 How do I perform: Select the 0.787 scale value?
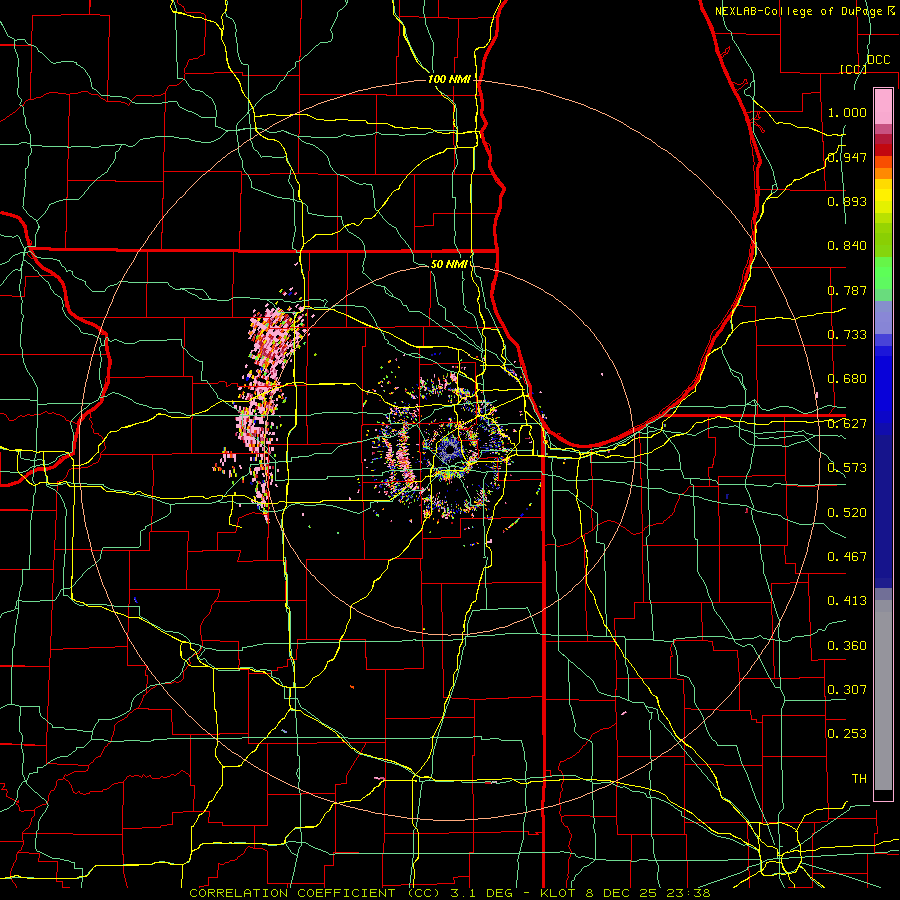pyautogui.click(x=847, y=290)
